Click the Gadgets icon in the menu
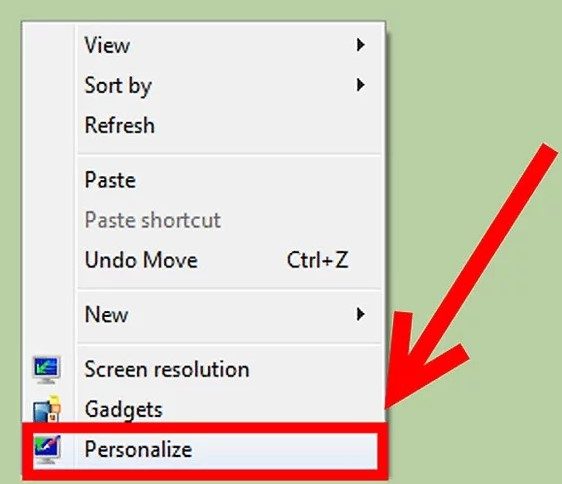The image size is (562, 484). tap(47, 408)
